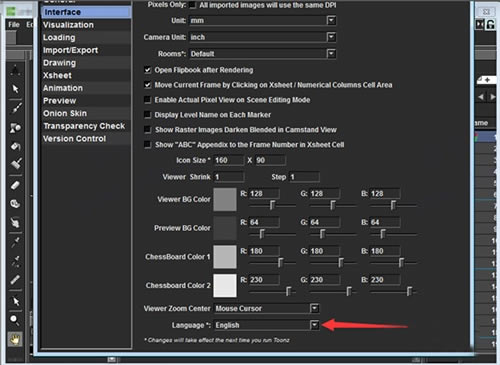Select the Brush tool in toolbar

(x=15, y=108)
